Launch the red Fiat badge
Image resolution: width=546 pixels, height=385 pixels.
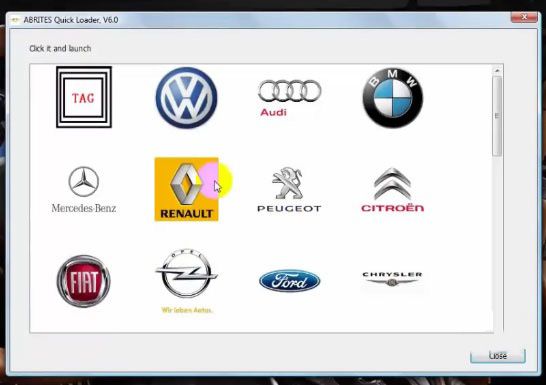(x=84, y=281)
